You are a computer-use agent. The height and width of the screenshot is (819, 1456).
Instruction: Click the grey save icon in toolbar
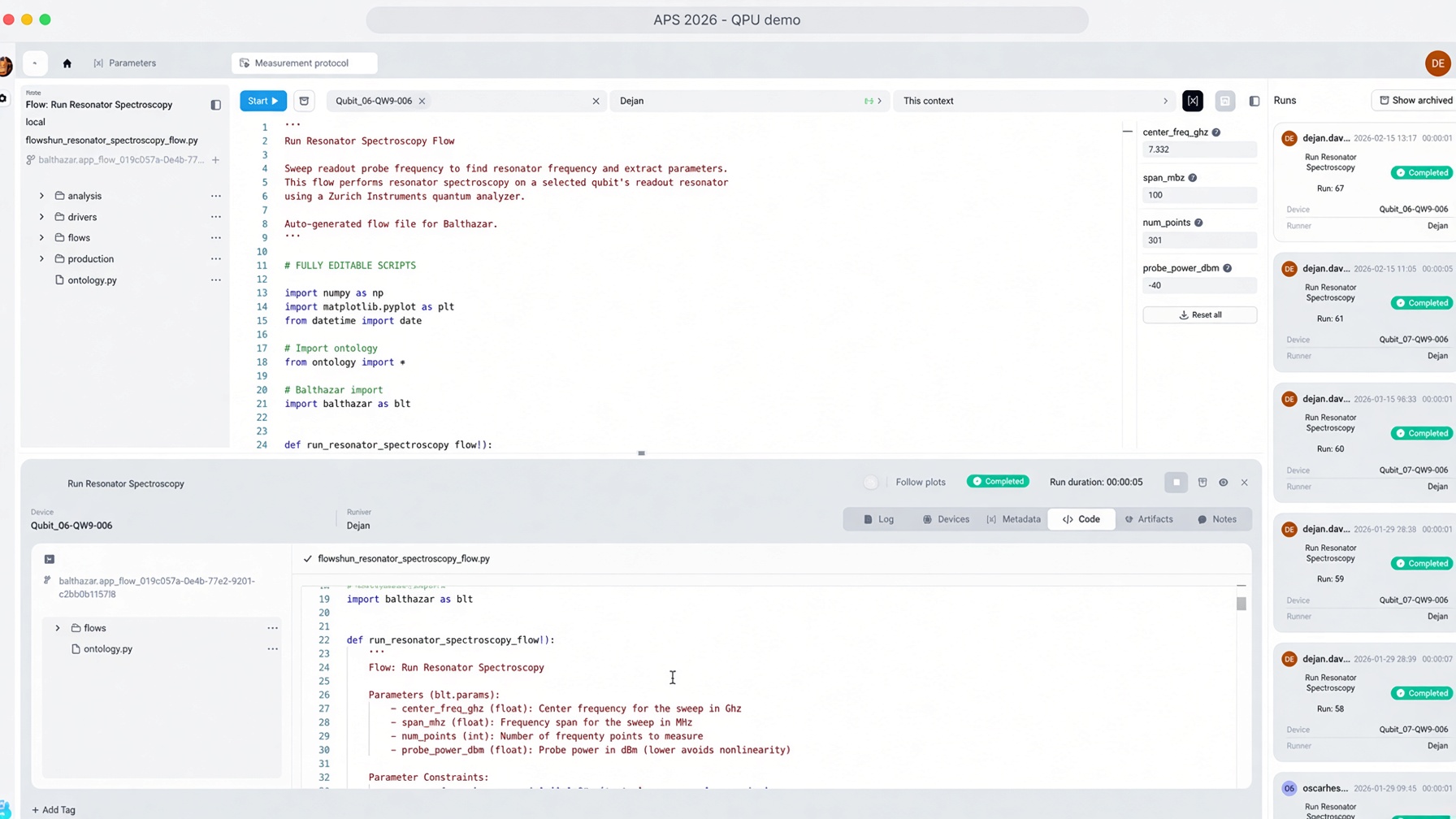pyautogui.click(x=1224, y=101)
